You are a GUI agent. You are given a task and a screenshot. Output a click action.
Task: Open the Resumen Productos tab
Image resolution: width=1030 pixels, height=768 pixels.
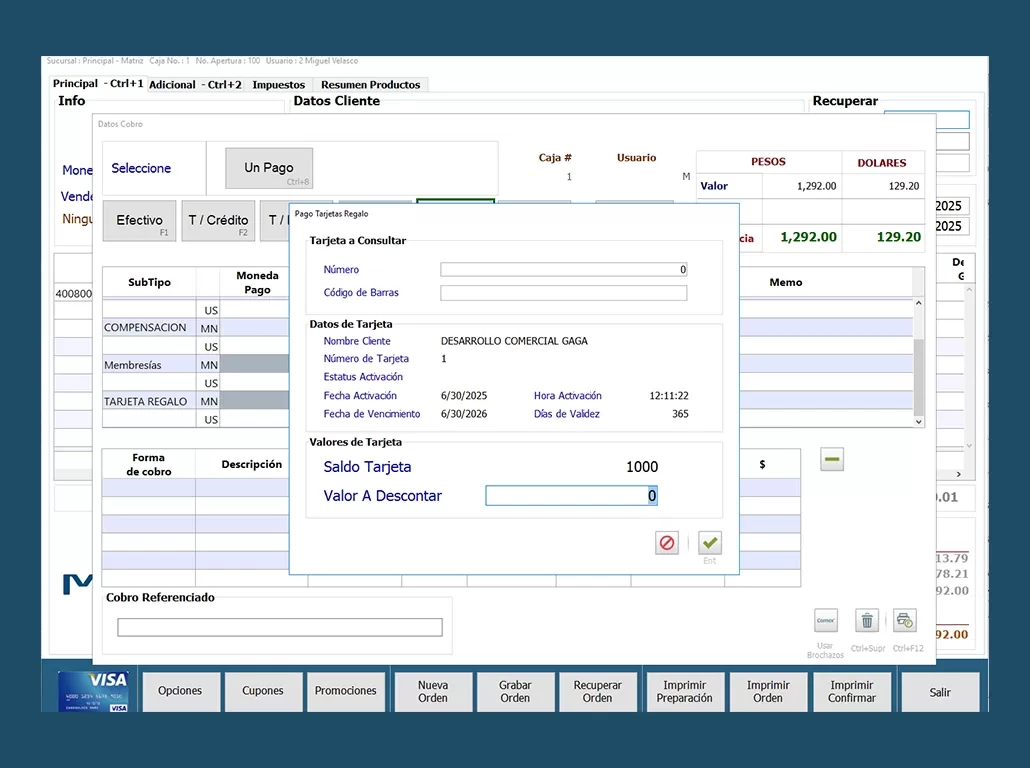370,85
